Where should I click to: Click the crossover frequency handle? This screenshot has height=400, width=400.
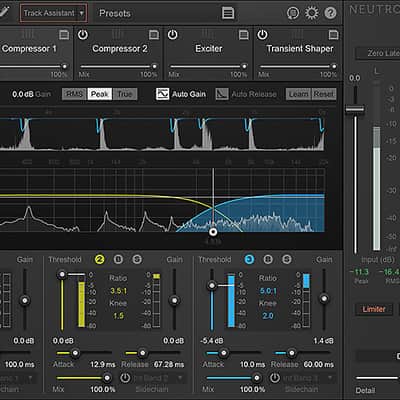pyautogui.click(x=213, y=232)
